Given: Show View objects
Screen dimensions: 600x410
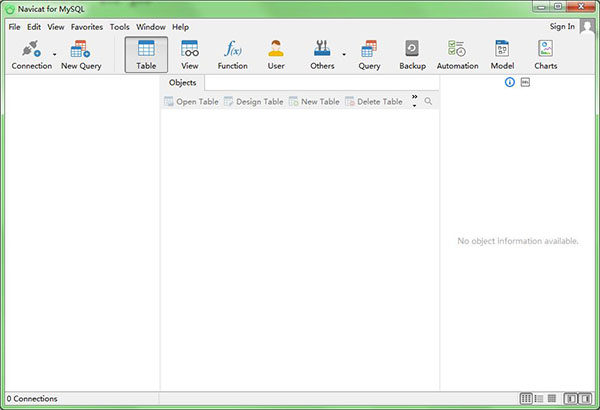Looking at the screenshot, I should tap(190, 55).
